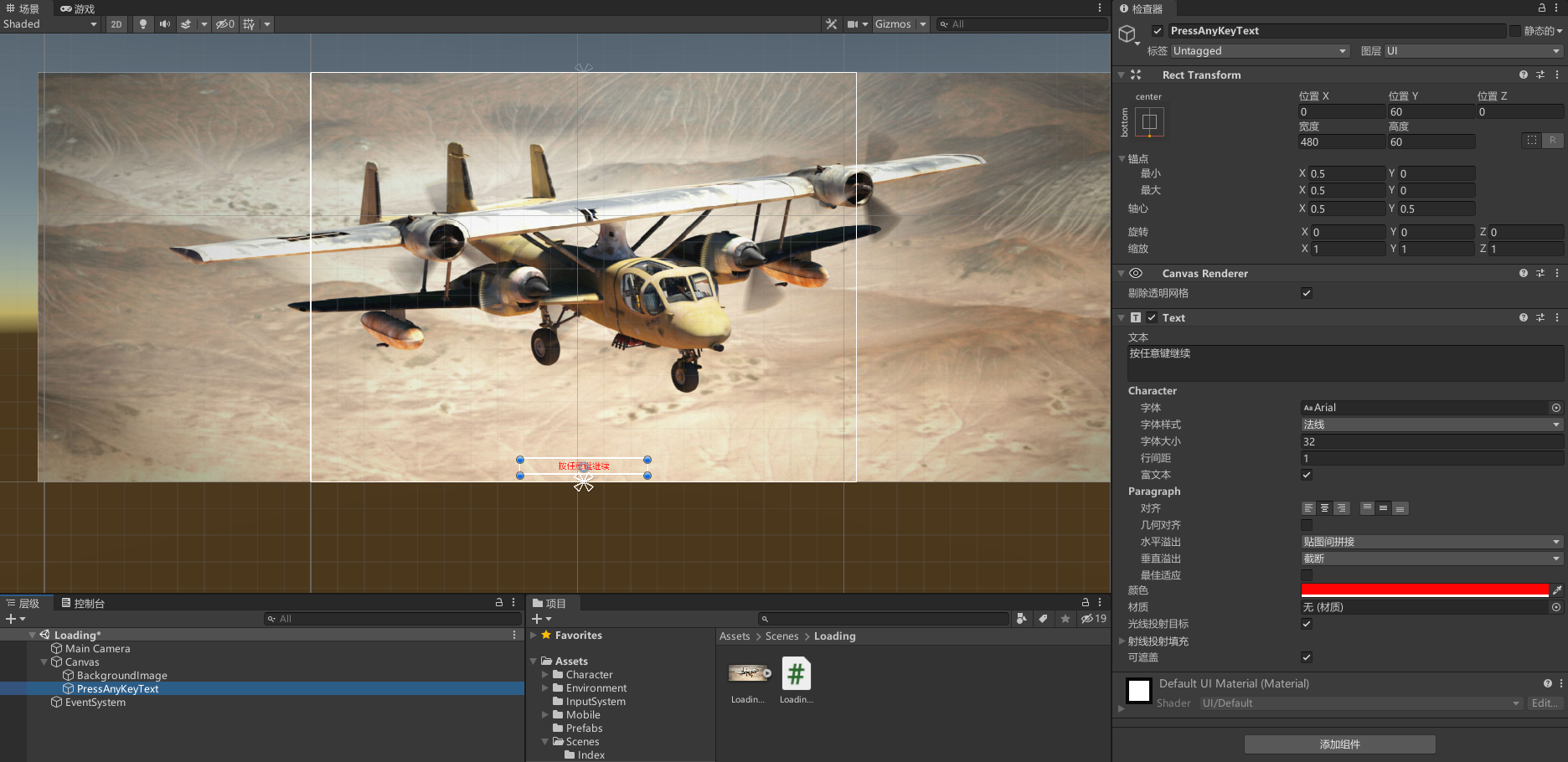Open Rect Transform help icon
Screen dimensions: 1568x762
(x=1524, y=75)
